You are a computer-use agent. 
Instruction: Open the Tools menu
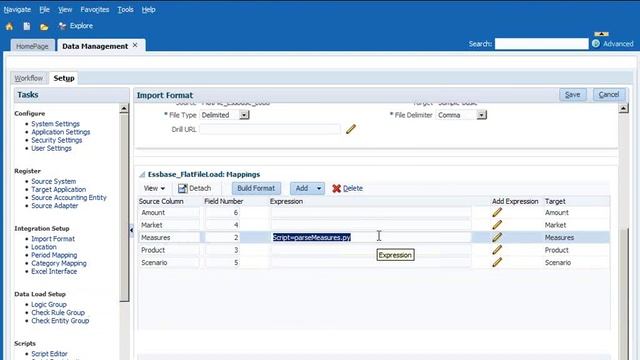[125, 9]
